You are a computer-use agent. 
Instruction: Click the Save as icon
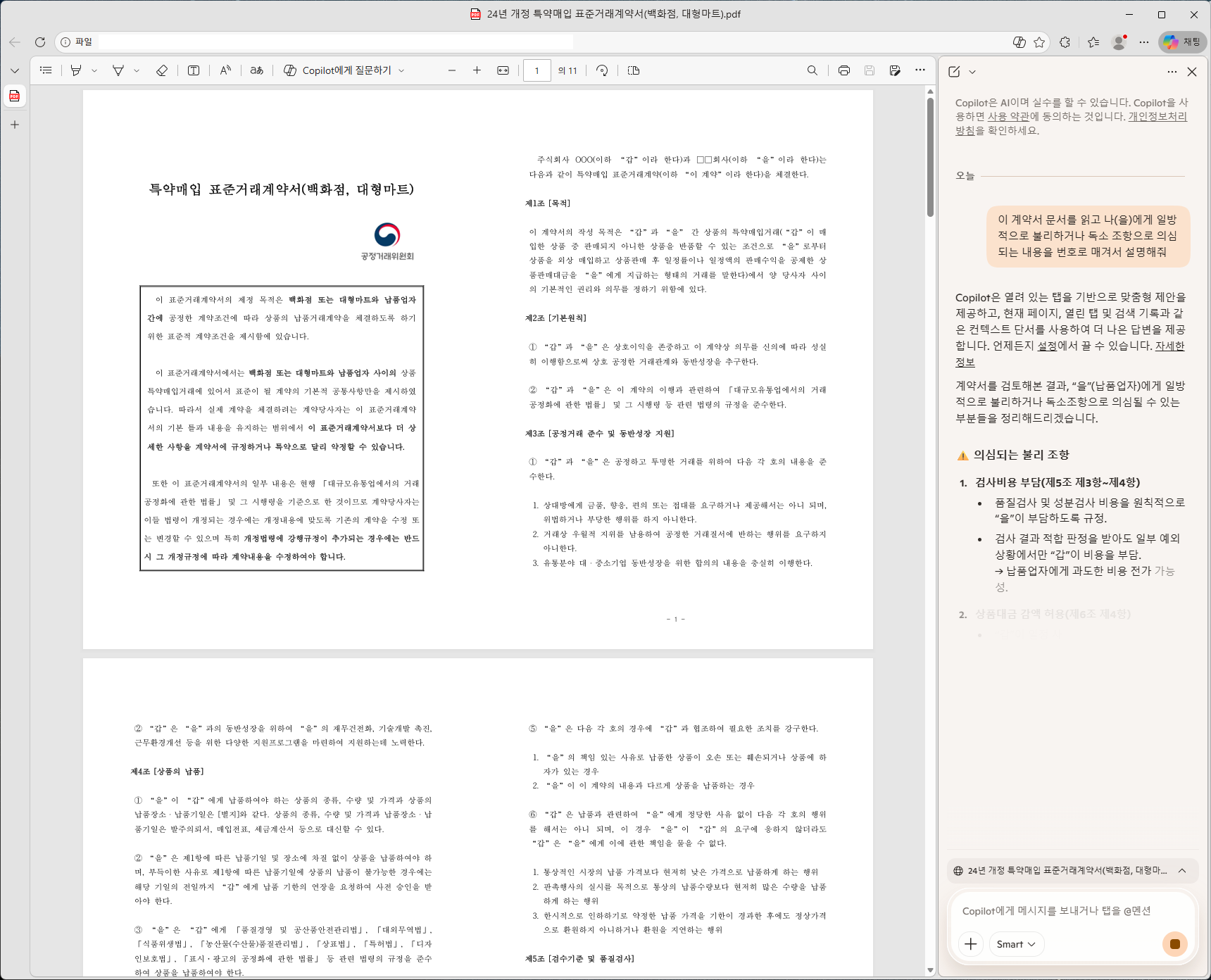click(895, 70)
